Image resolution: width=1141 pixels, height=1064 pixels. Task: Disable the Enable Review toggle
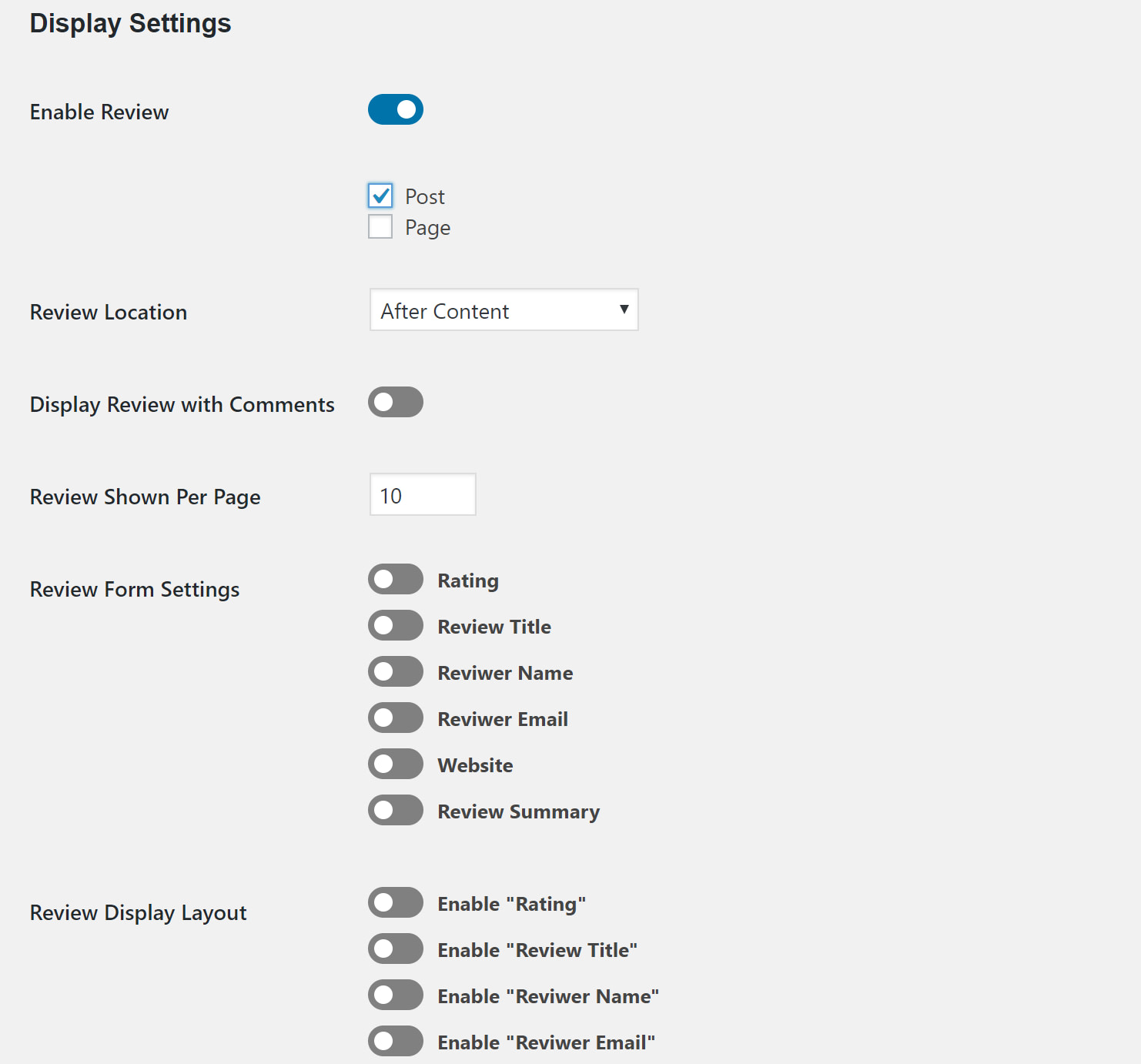(395, 109)
